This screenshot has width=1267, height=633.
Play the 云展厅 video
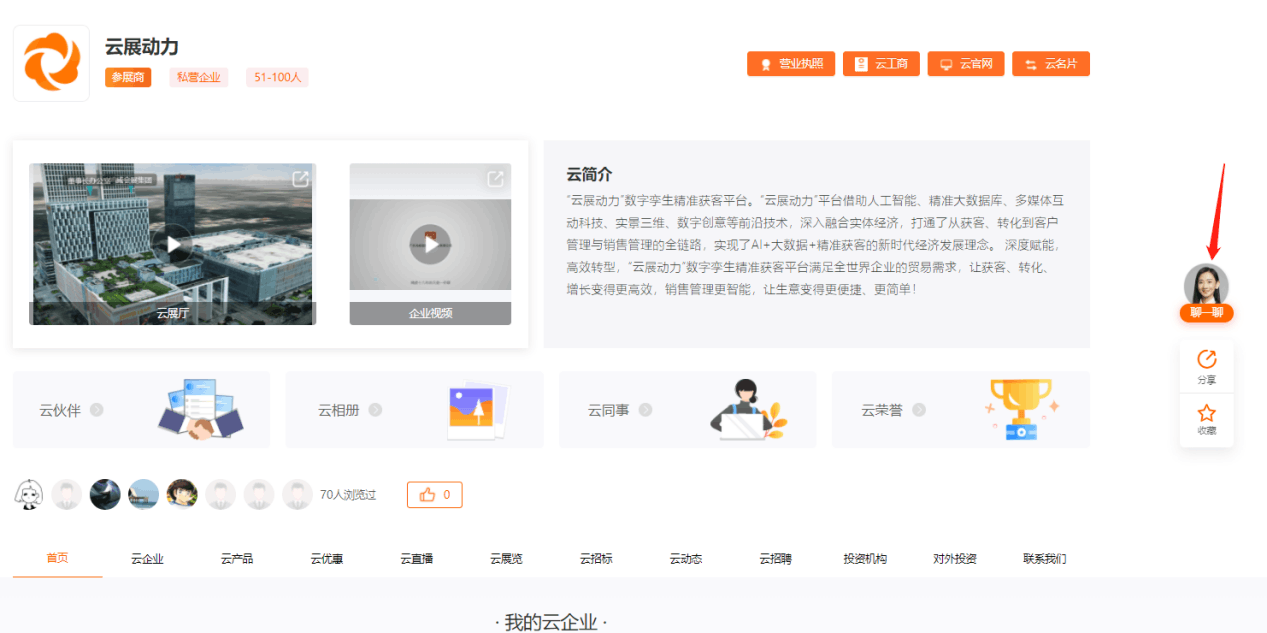[174, 243]
